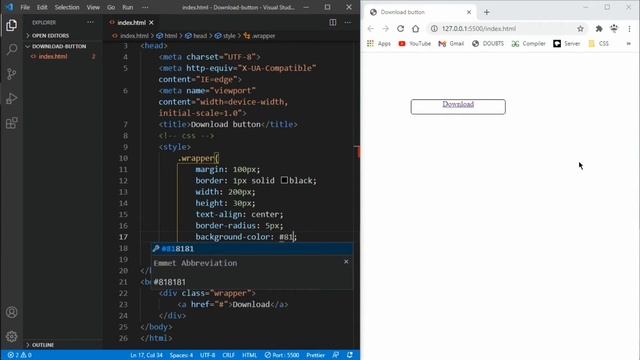Open the YouTube bookmark
This screenshot has width=640, height=360.
(414, 44)
